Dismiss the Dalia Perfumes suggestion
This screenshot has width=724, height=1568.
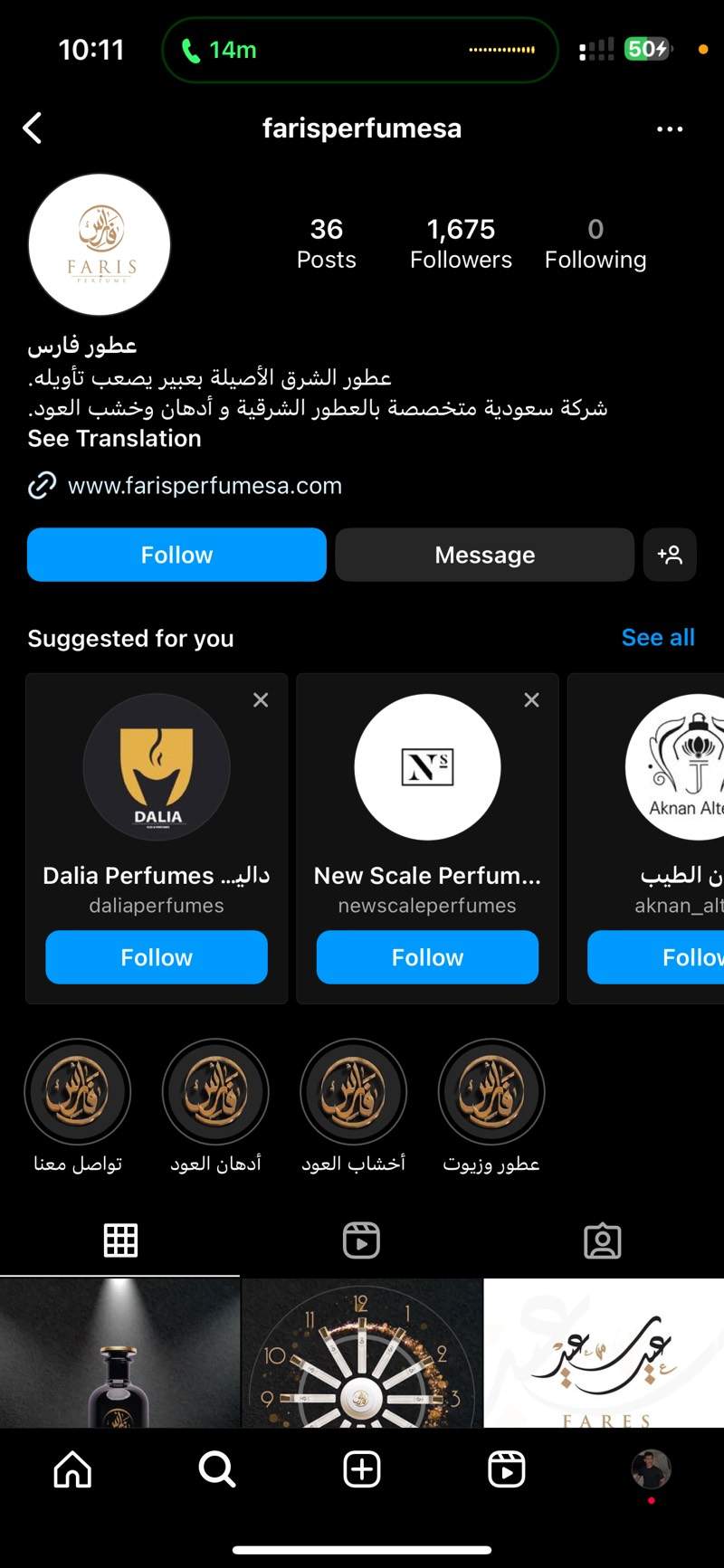click(261, 699)
